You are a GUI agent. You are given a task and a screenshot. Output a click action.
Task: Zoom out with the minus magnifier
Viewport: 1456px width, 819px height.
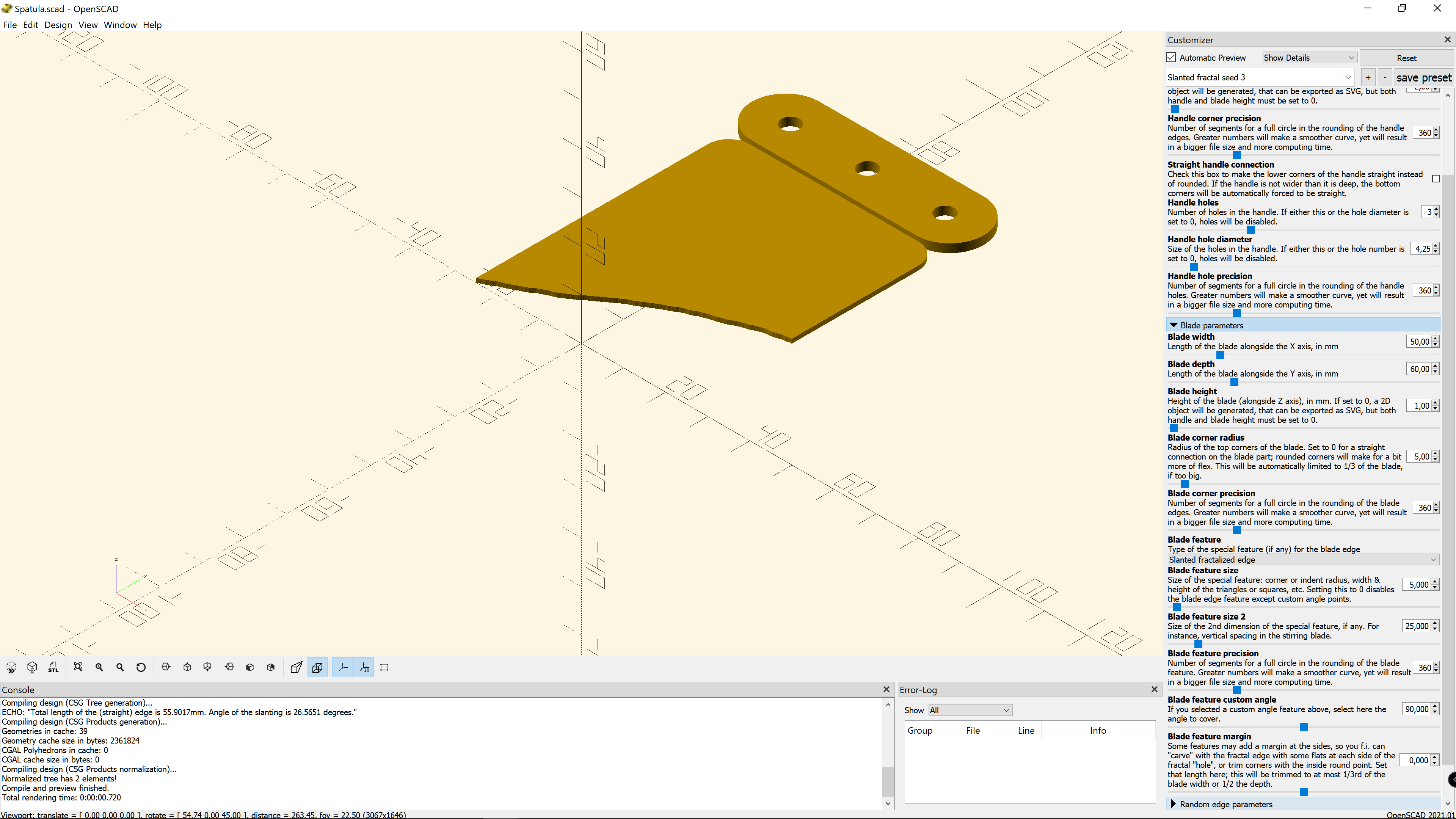[121, 667]
